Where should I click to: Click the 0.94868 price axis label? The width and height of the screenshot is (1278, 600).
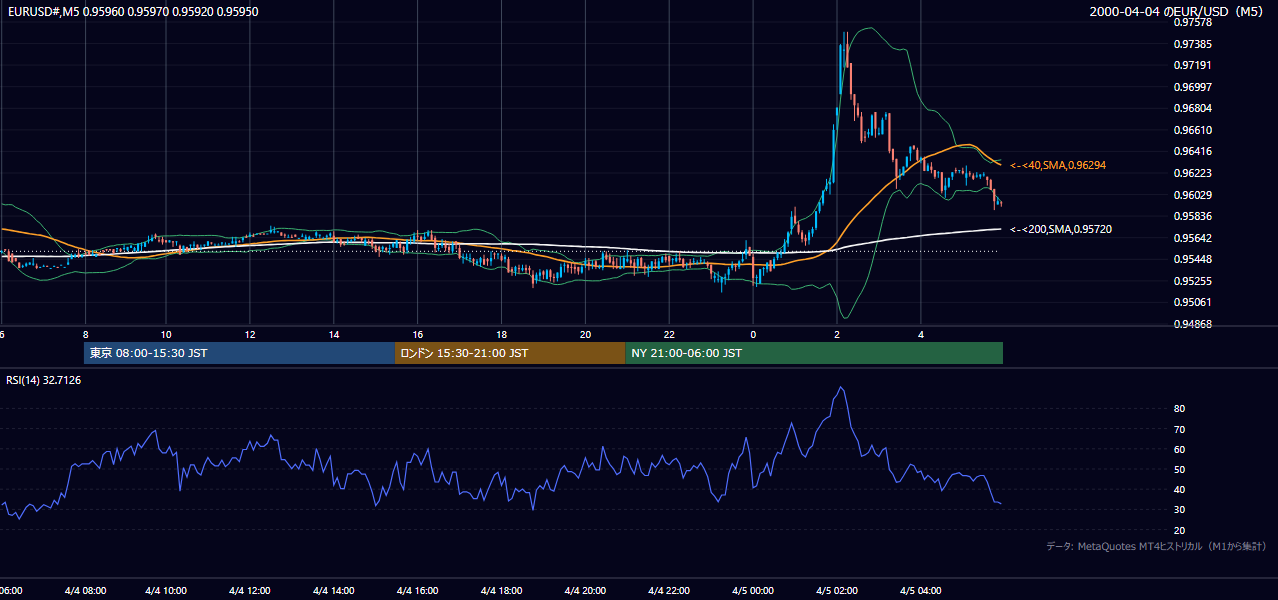pos(1192,324)
